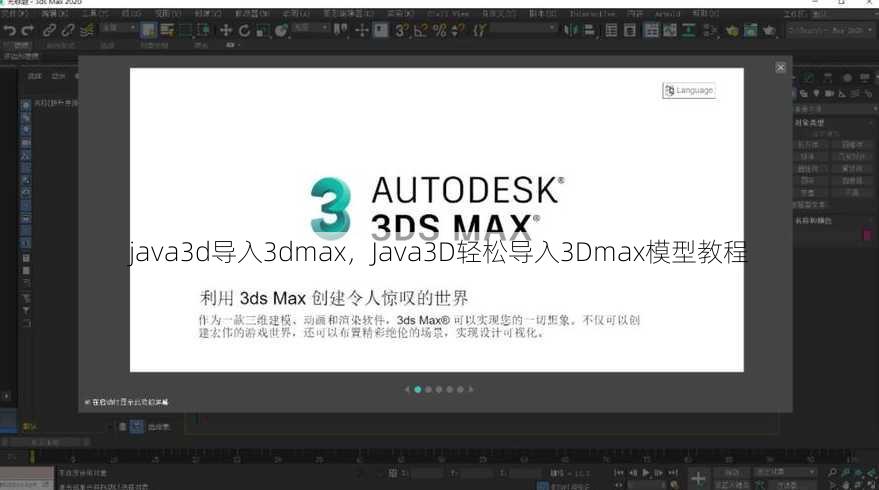This screenshot has height=490, width=879.
Task: Choose Rectangular Selection Region icon
Action: 185,30
